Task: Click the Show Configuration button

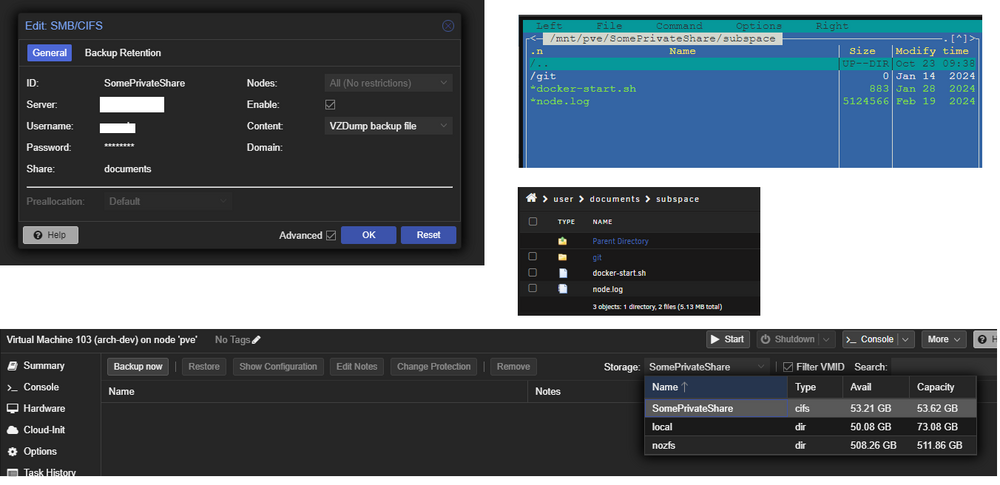Action: [278, 366]
